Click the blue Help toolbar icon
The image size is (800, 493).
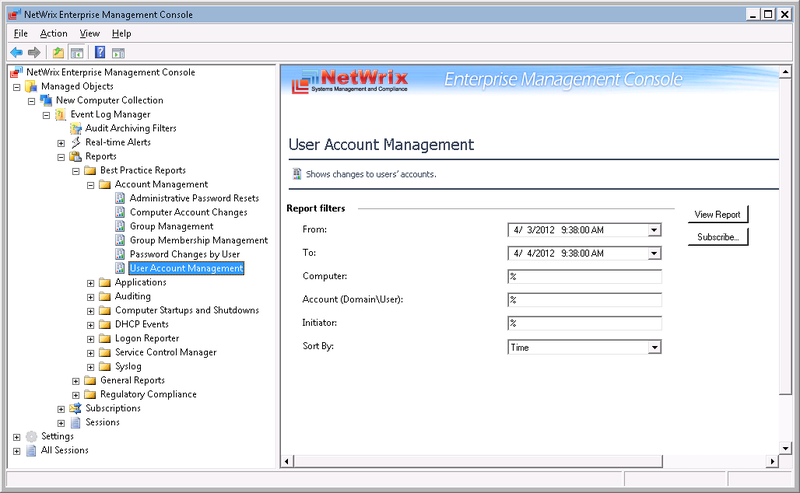pyautogui.click(x=100, y=52)
